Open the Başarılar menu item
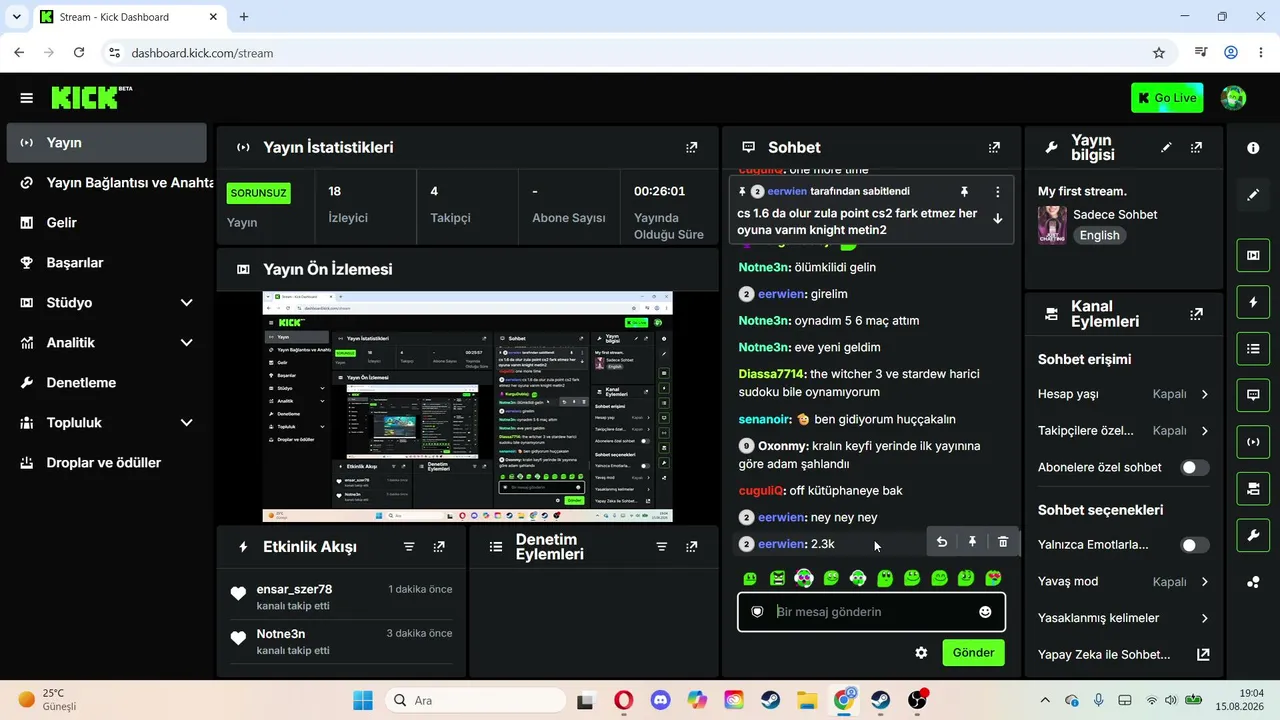The height and width of the screenshot is (720, 1280). click(x=106, y=263)
